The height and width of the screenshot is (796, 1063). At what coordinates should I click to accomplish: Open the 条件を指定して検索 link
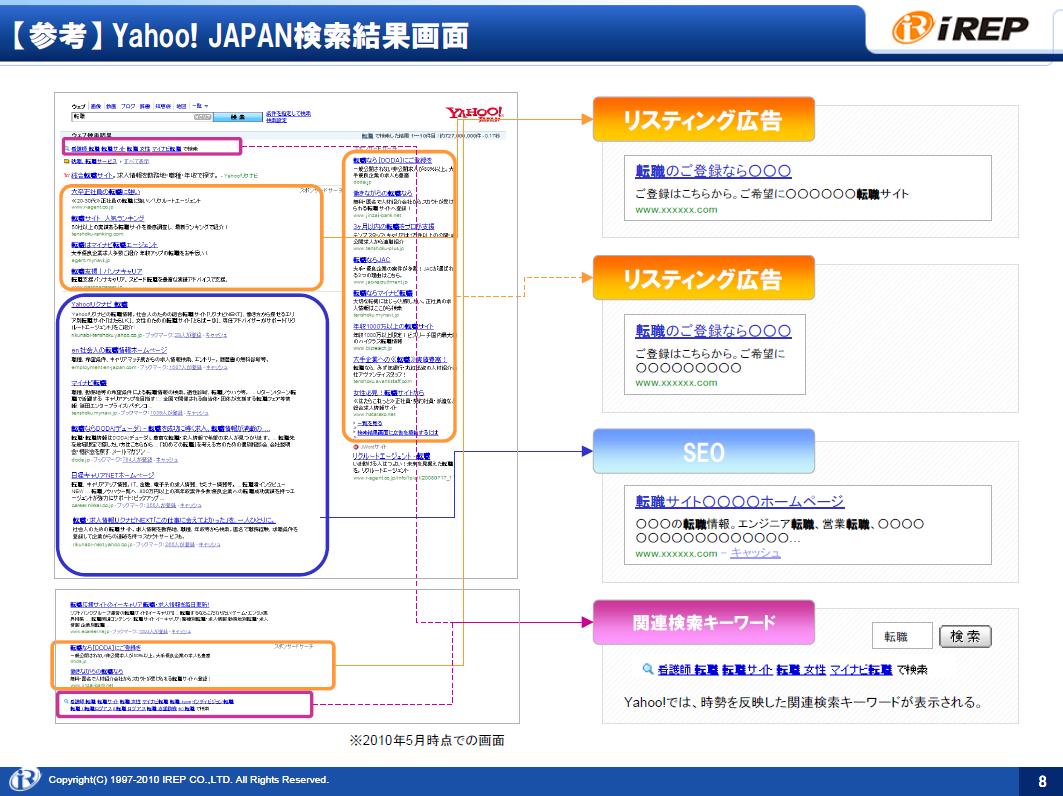click(288, 113)
